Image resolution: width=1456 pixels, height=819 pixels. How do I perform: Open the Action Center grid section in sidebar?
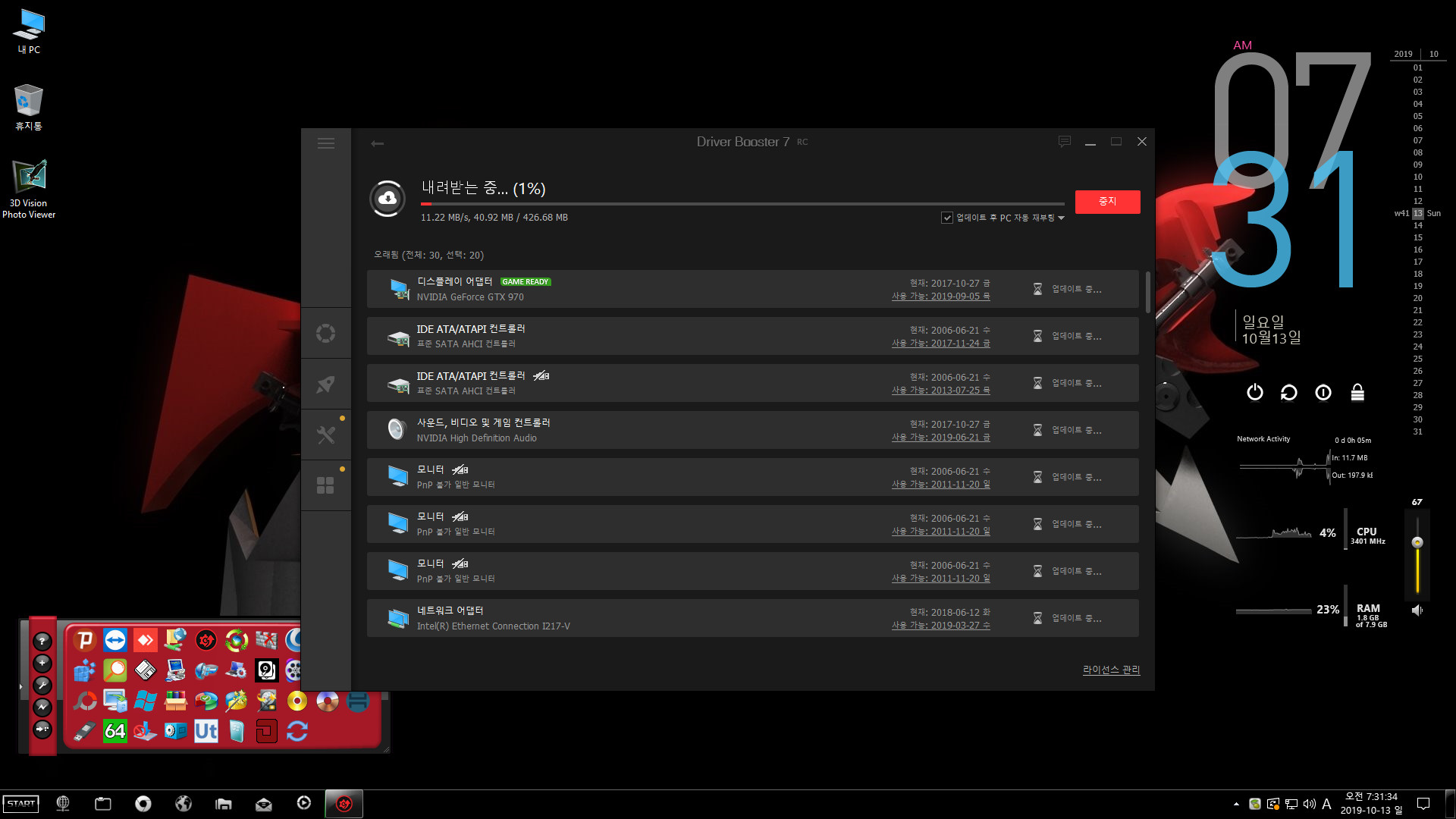tap(326, 486)
